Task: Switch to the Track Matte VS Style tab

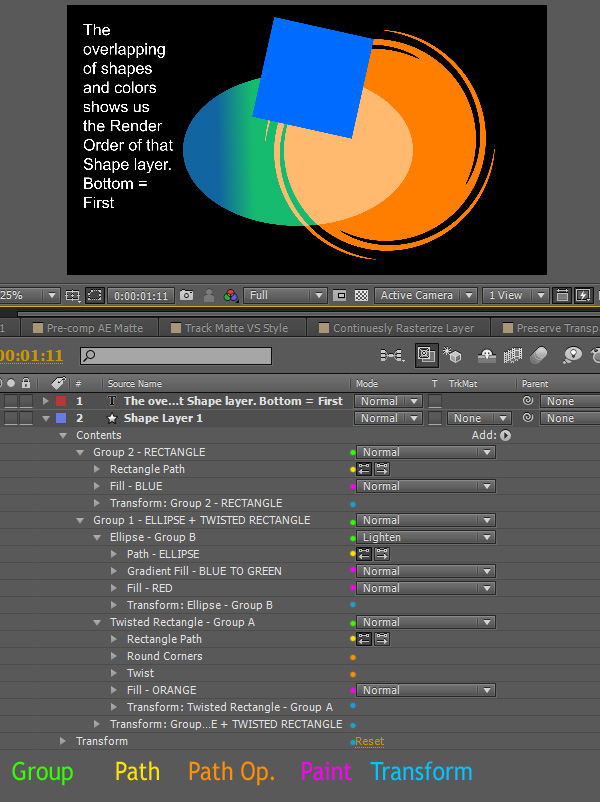Action: pyautogui.click(x=235, y=328)
